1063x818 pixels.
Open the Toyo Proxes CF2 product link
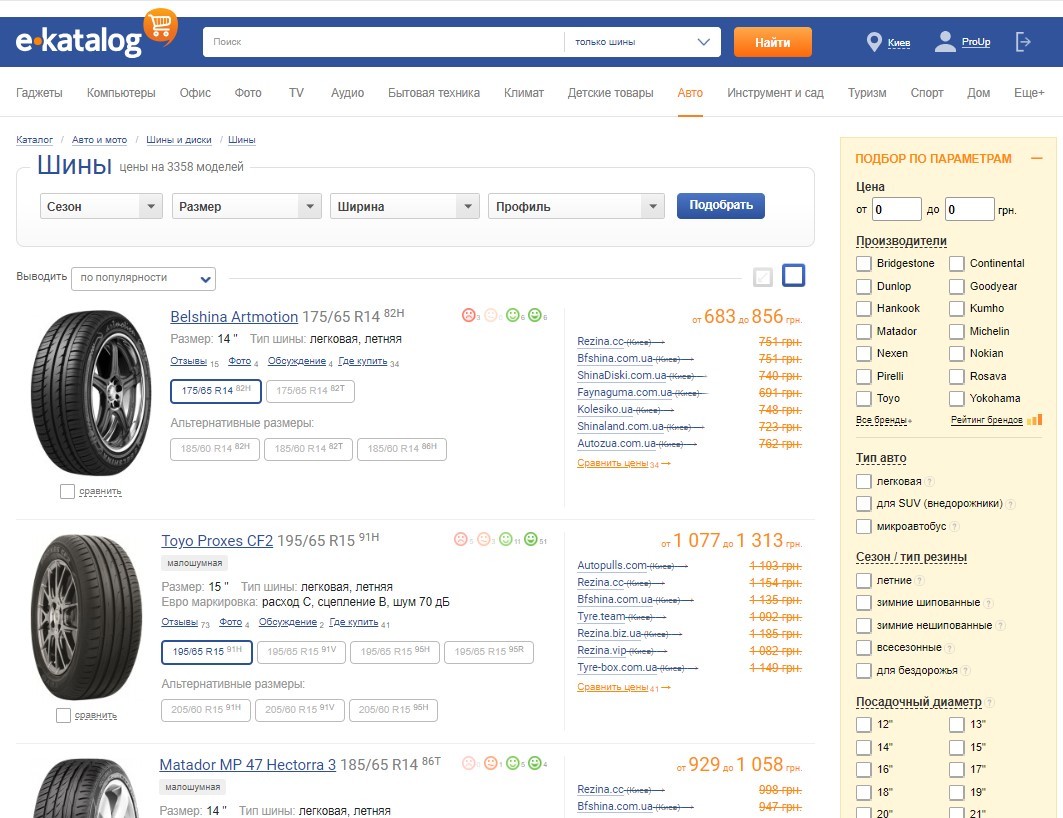pyautogui.click(x=217, y=541)
